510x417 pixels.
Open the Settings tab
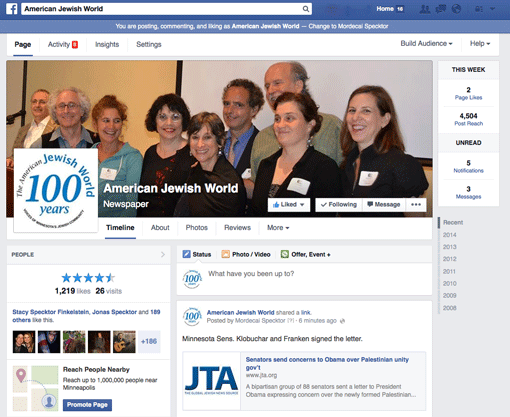click(x=149, y=44)
